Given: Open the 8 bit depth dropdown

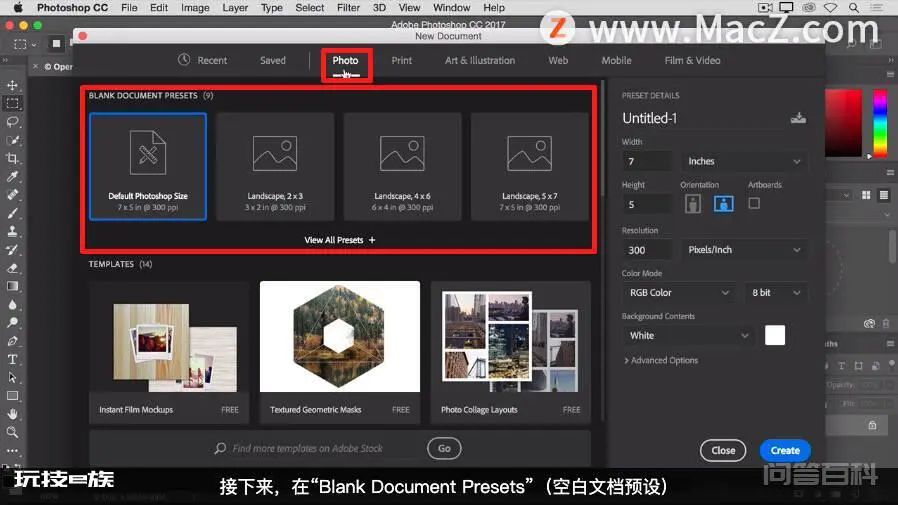Looking at the screenshot, I should (776, 293).
